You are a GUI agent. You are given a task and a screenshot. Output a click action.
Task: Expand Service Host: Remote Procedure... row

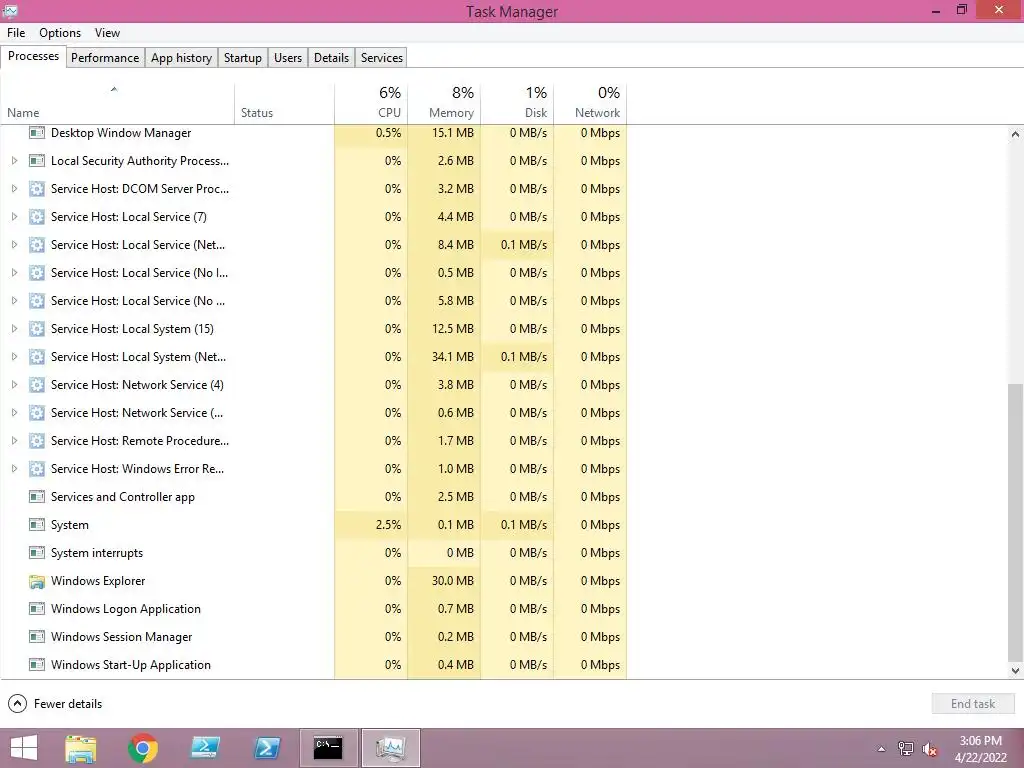pyautogui.click(x=14, y=441)
